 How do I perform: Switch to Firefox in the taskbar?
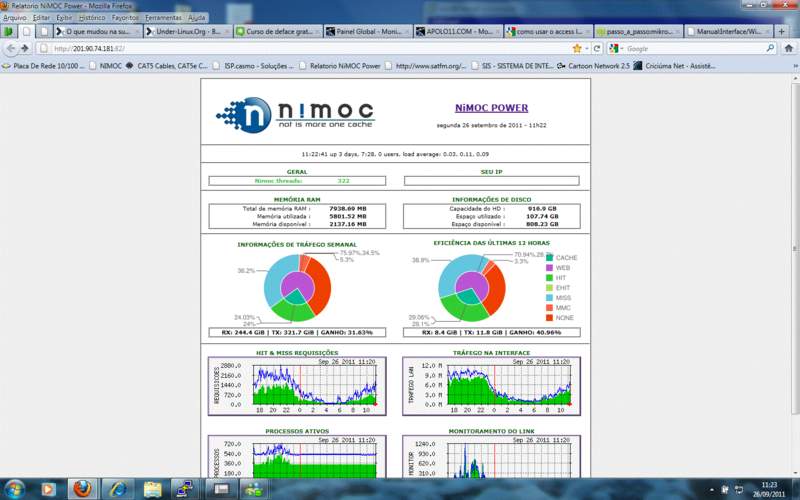click(x=82, y=489)
